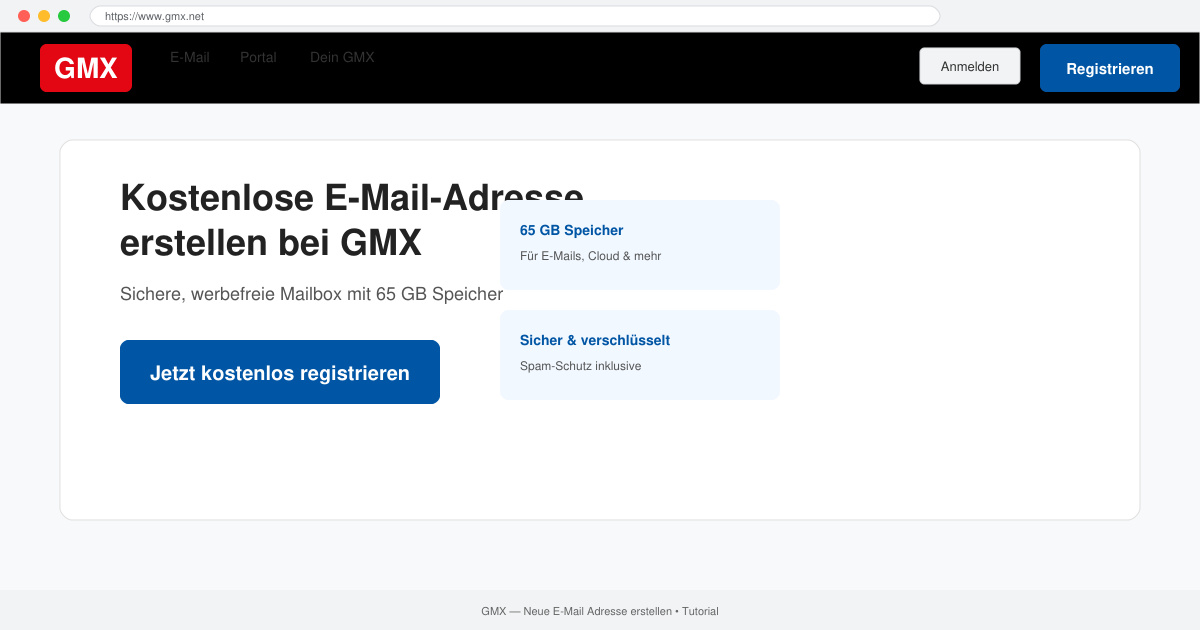Click the text Spam-Schutz inklusive
This screenshot has height=630, width=1200.
point(580,366)
